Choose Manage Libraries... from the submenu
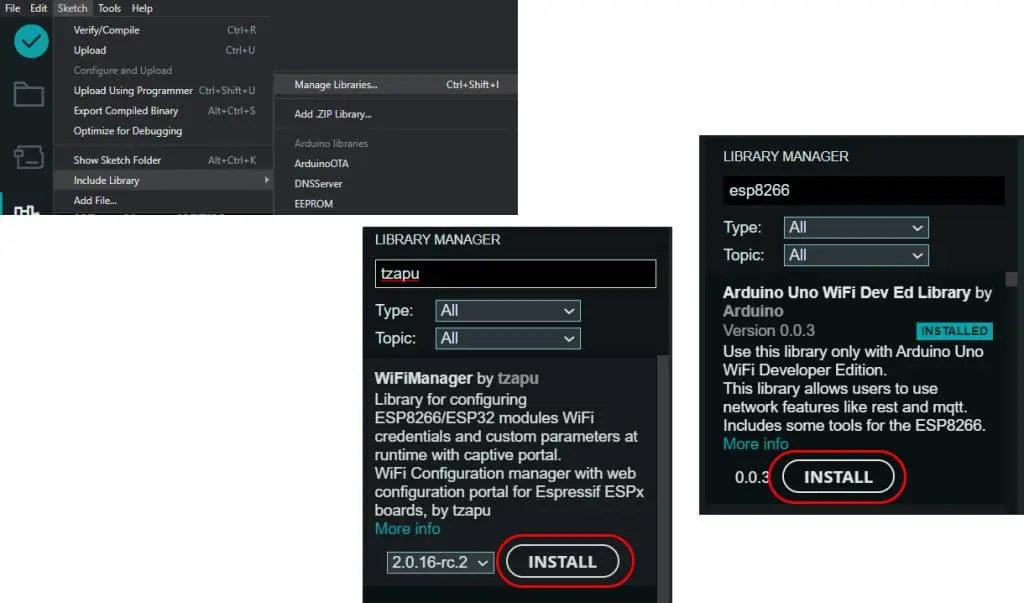1024x603 pixels. [x=336, y=85]
